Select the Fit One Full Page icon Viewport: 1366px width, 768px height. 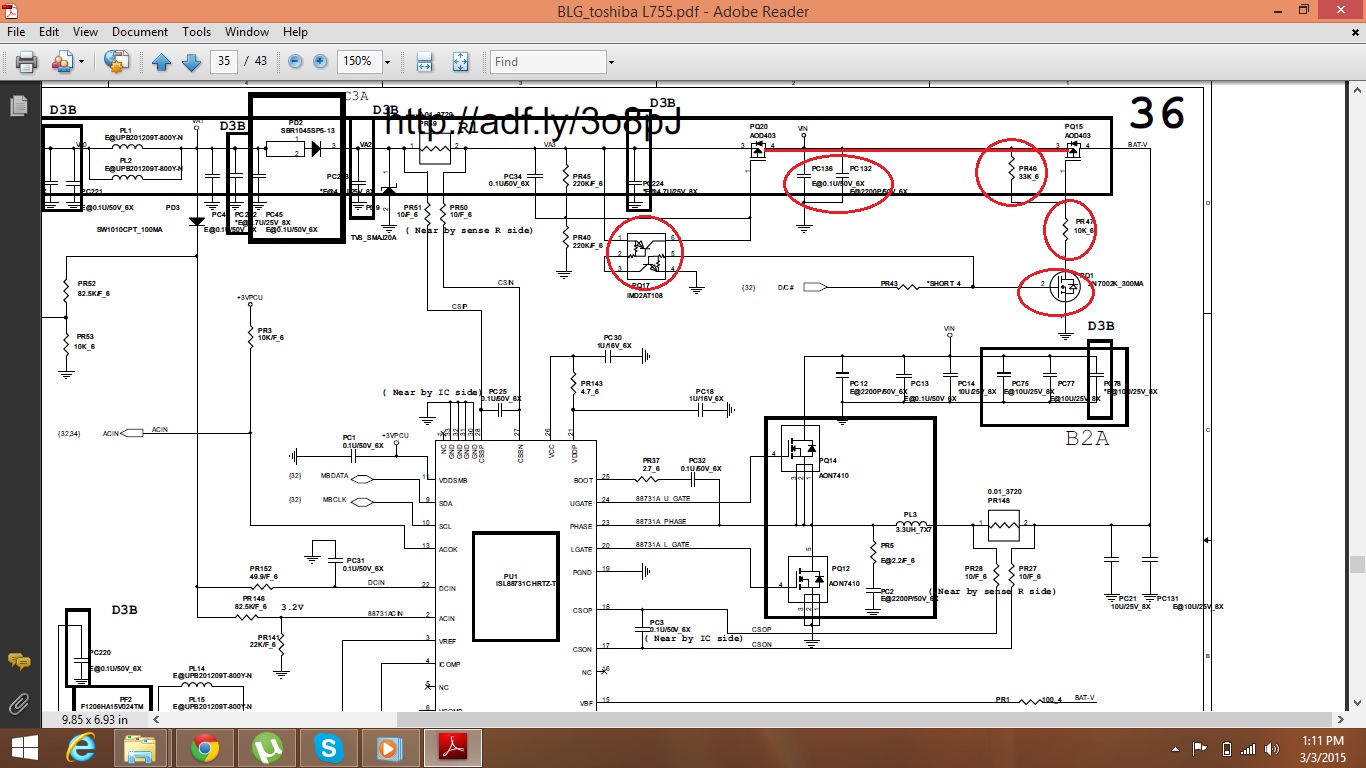[x=461, y=62]
